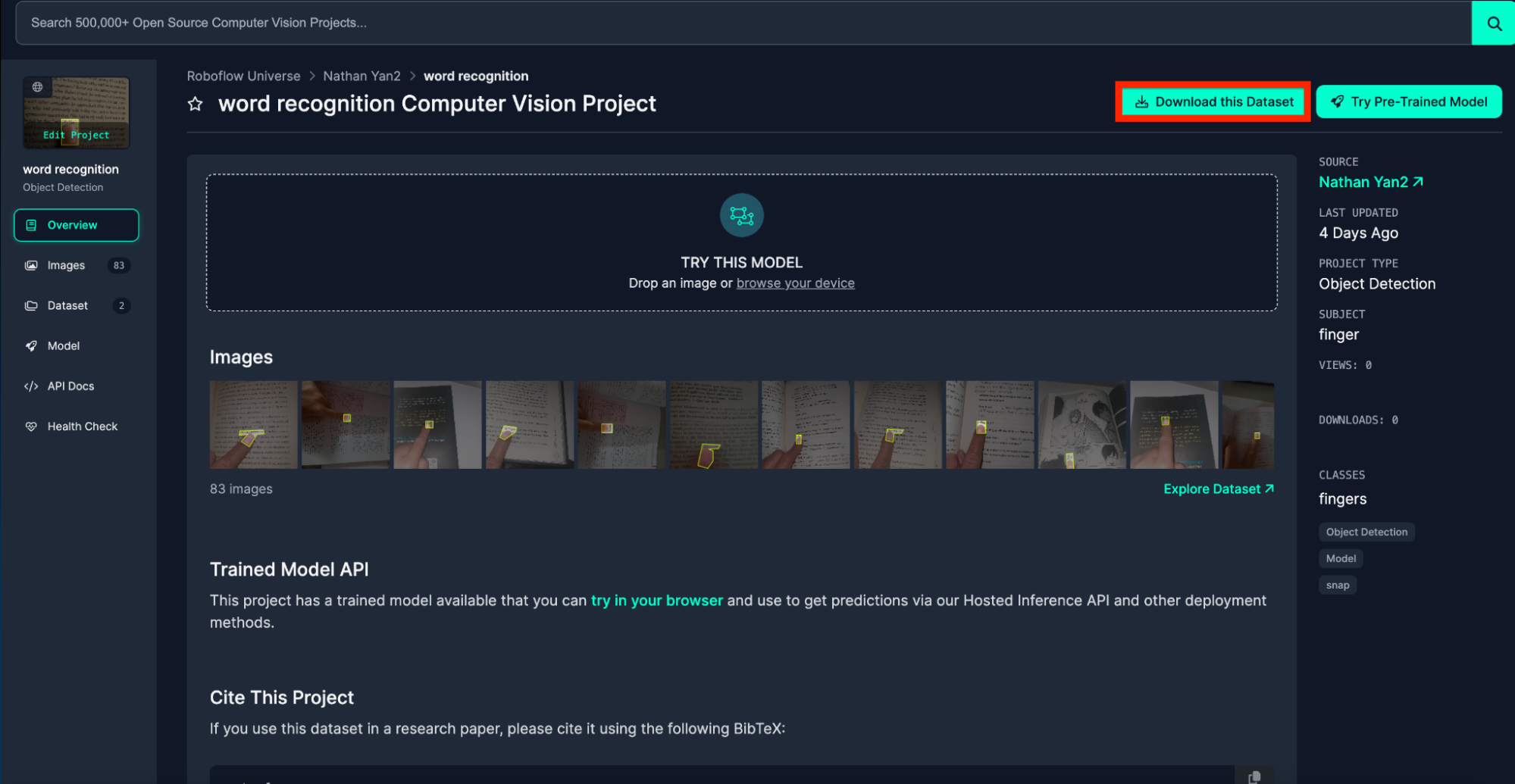Star the word recognition project
Image resolution: width=1515 pixels, height=784 pixels.
click(x=196, y=104)
